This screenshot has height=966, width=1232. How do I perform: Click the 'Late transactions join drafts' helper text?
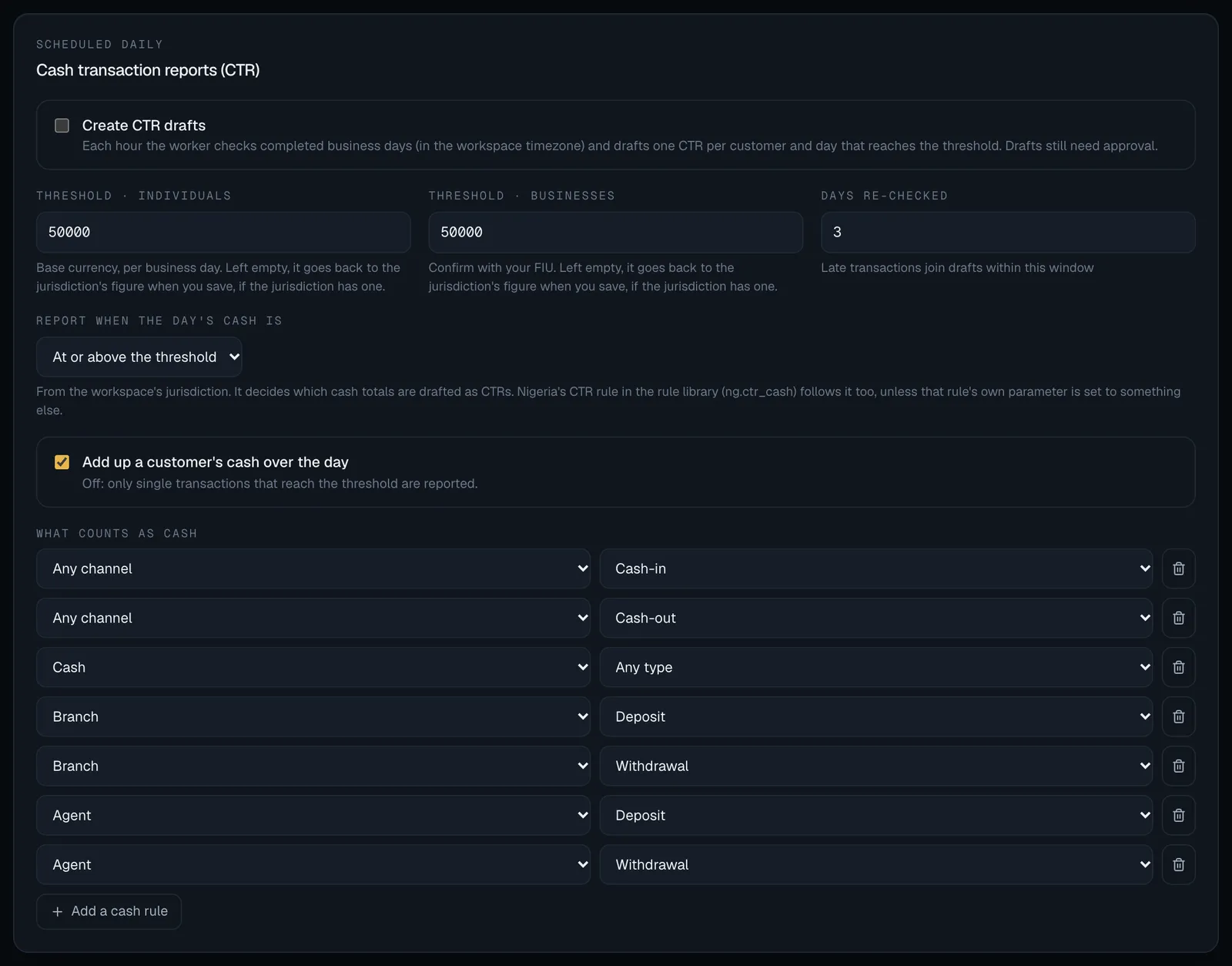tap(957, 267)
